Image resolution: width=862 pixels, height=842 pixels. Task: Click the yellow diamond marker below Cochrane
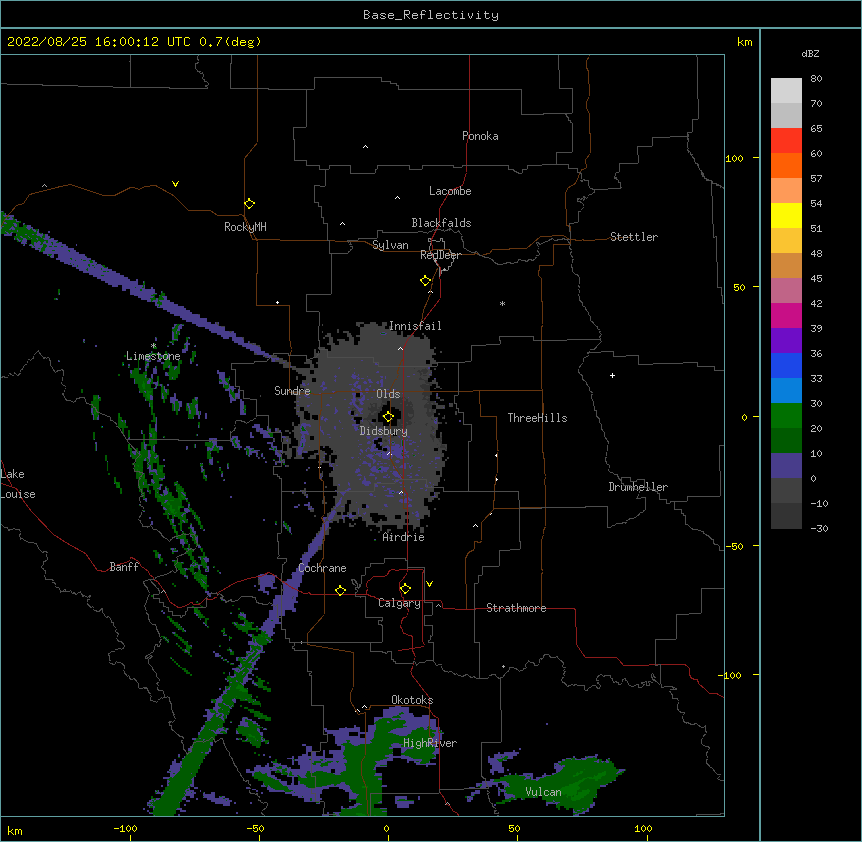click(x=340, y=590)
